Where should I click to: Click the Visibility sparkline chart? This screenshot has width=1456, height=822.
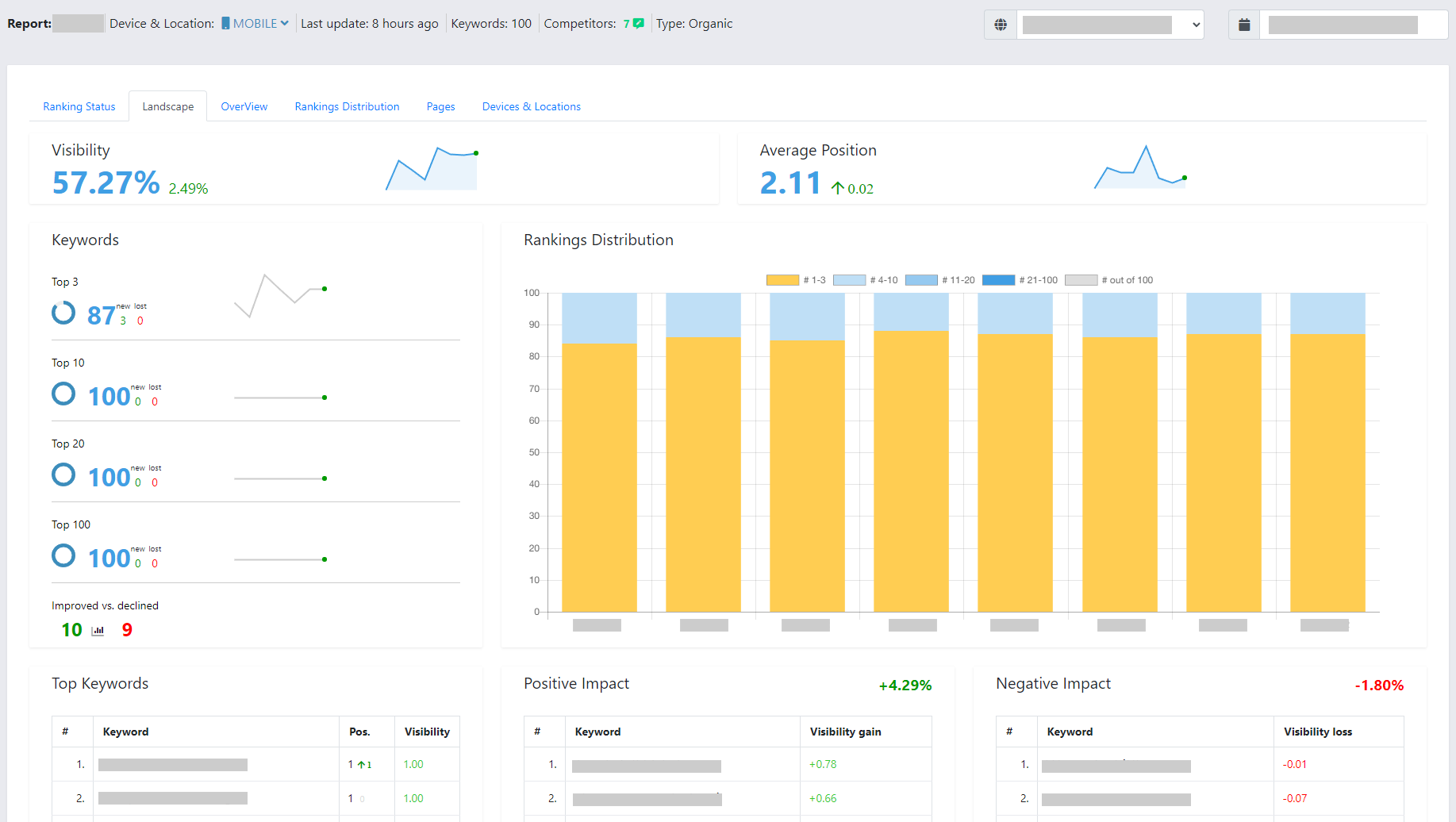[x=432, y=168]
